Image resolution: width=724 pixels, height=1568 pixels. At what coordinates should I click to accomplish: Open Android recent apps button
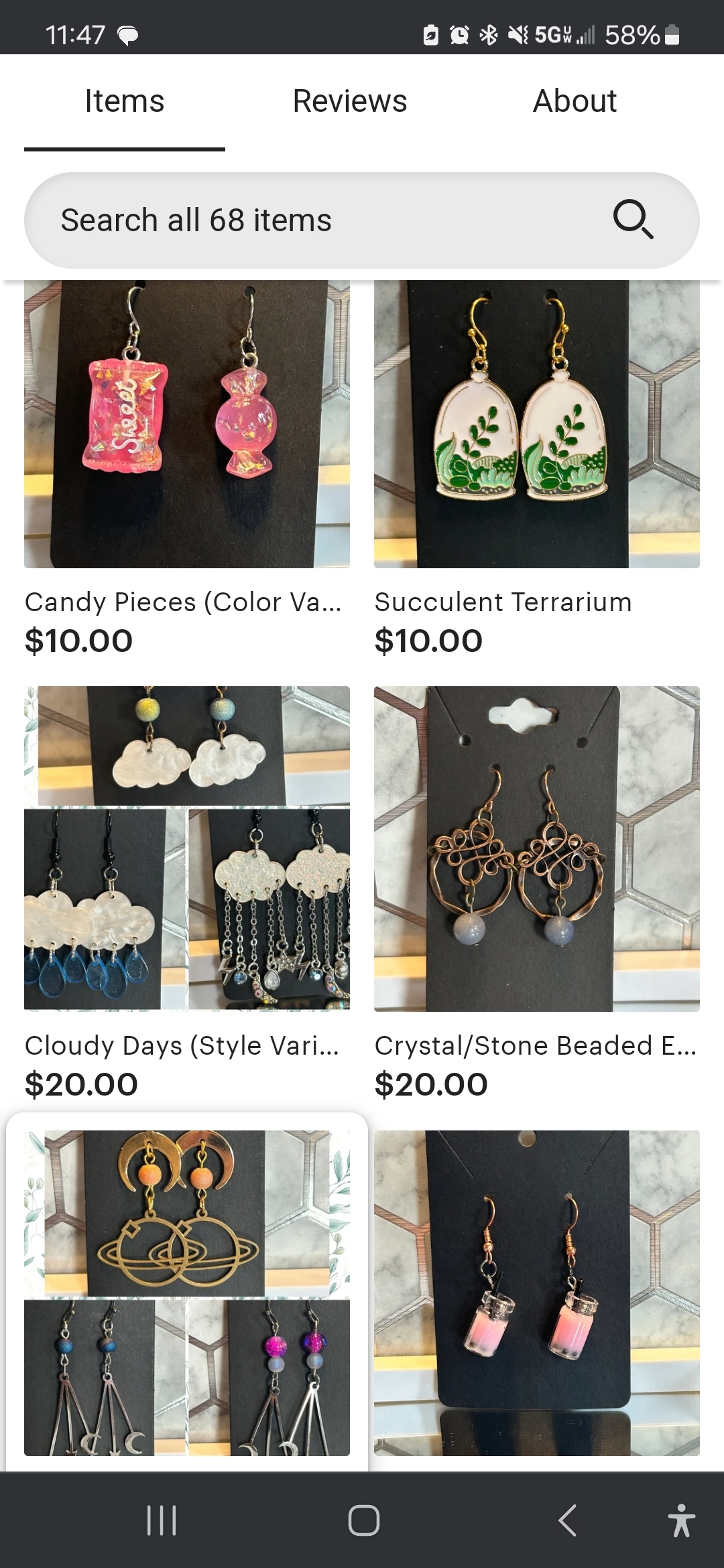tap(162, 1520)
